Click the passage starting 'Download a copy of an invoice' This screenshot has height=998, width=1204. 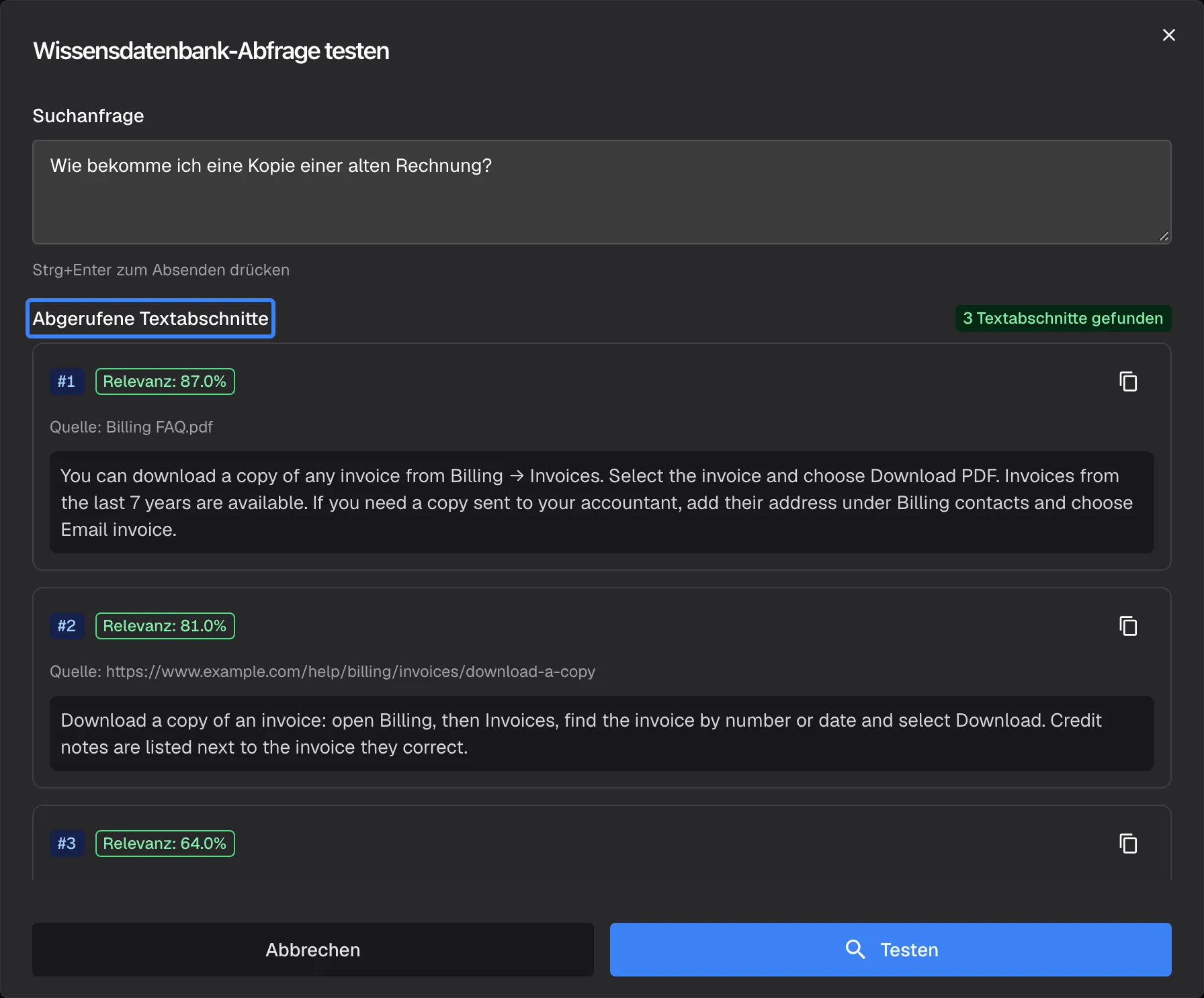pyautogui.click(x=602, y=733)
